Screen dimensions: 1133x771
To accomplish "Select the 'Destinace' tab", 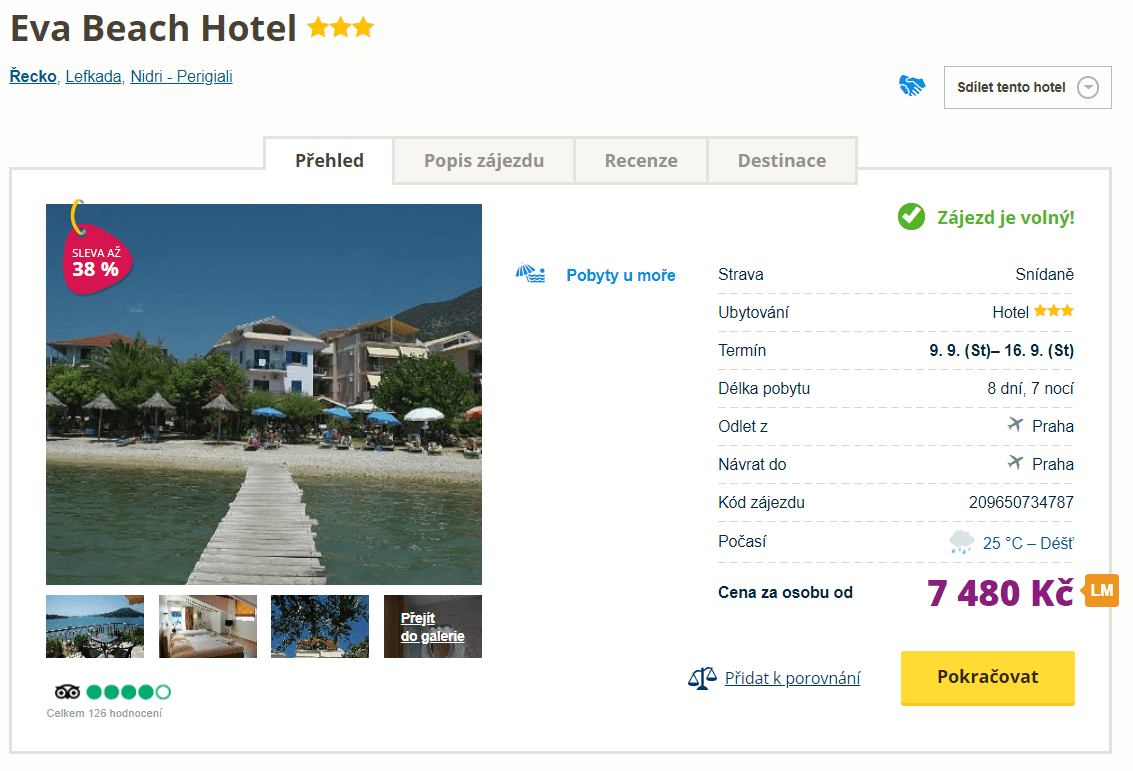I will pos(782,160).
